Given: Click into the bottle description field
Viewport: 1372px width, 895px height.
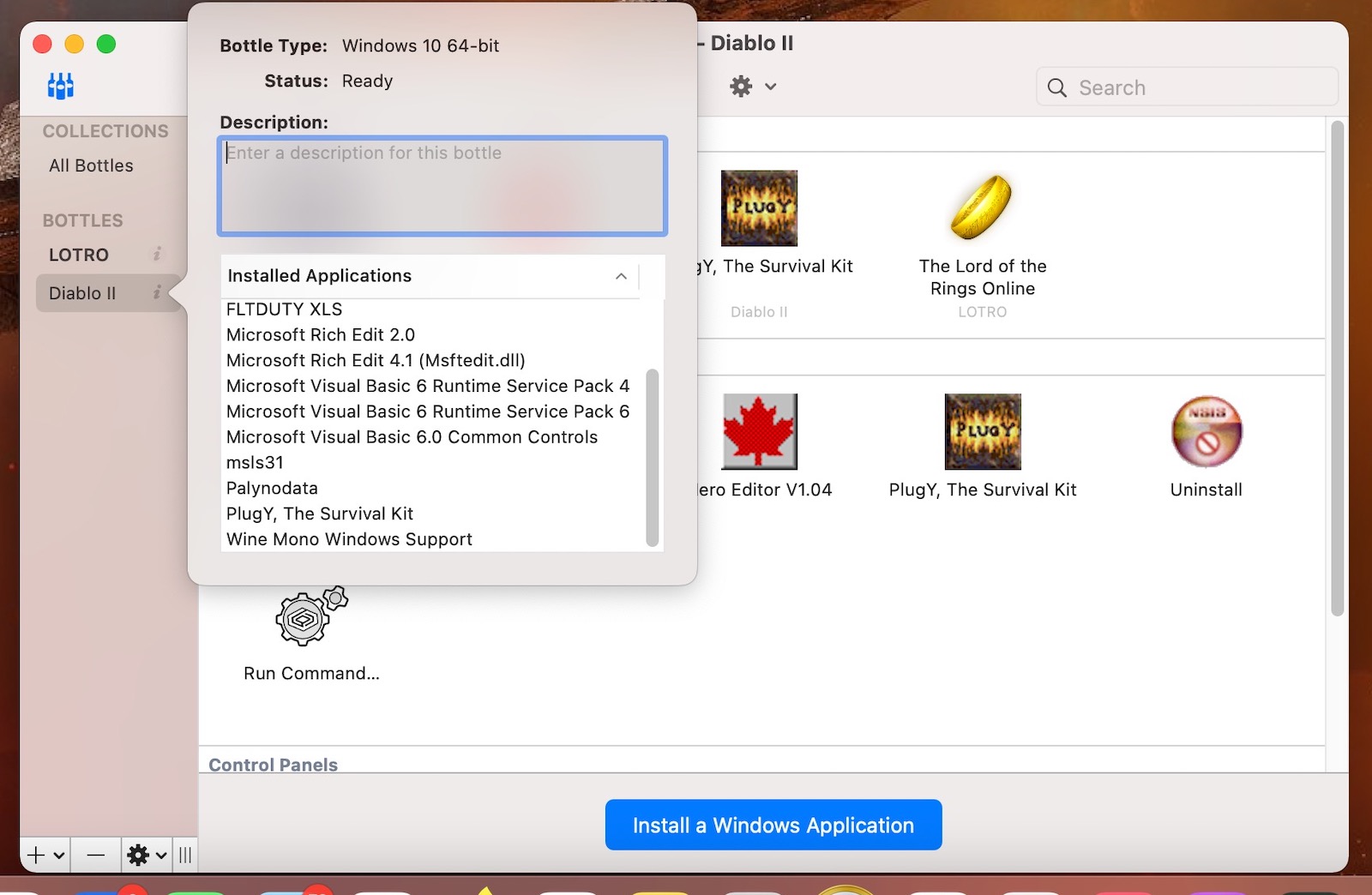Looking at the screenshot, I should click(x=442, y=186).
